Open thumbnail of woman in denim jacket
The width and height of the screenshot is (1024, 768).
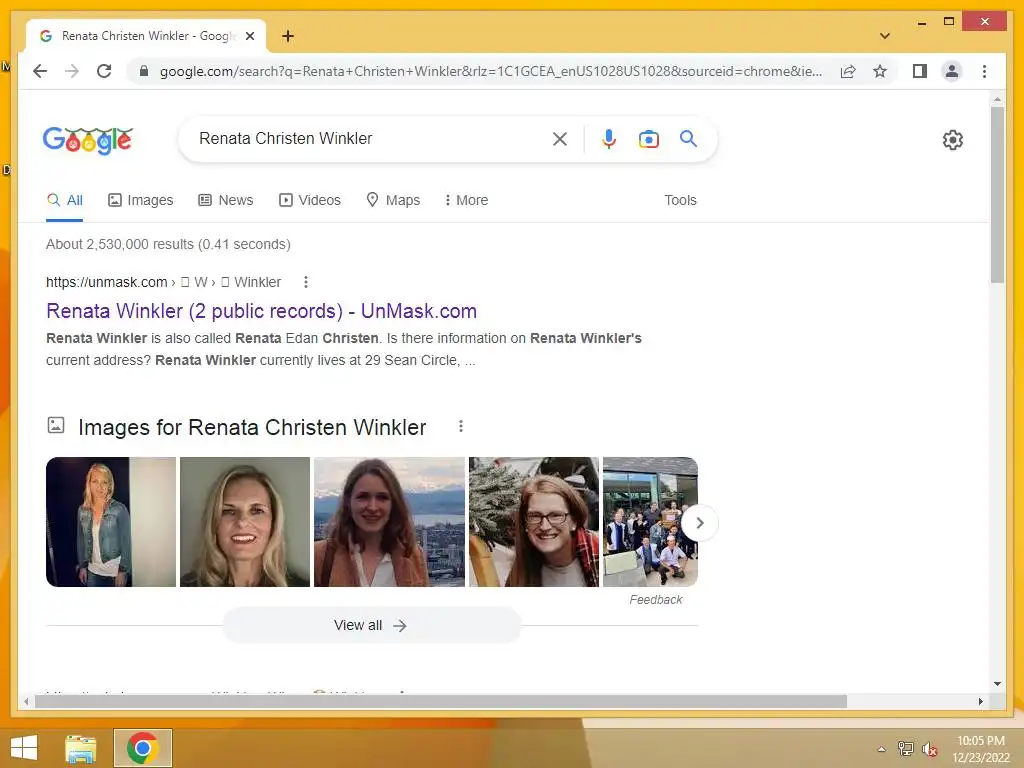[111, 522]
